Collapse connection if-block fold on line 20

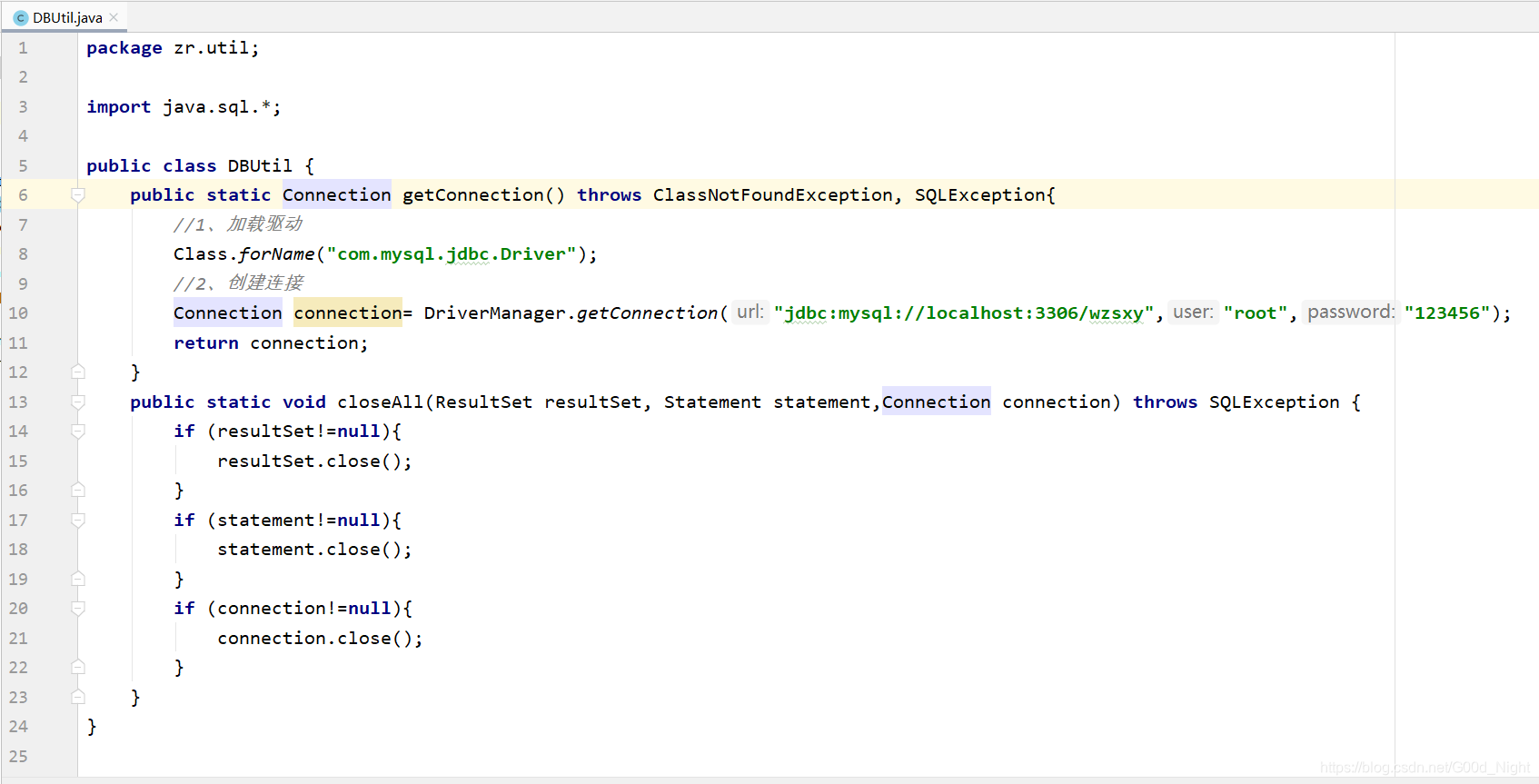click(x=78, y=608)
